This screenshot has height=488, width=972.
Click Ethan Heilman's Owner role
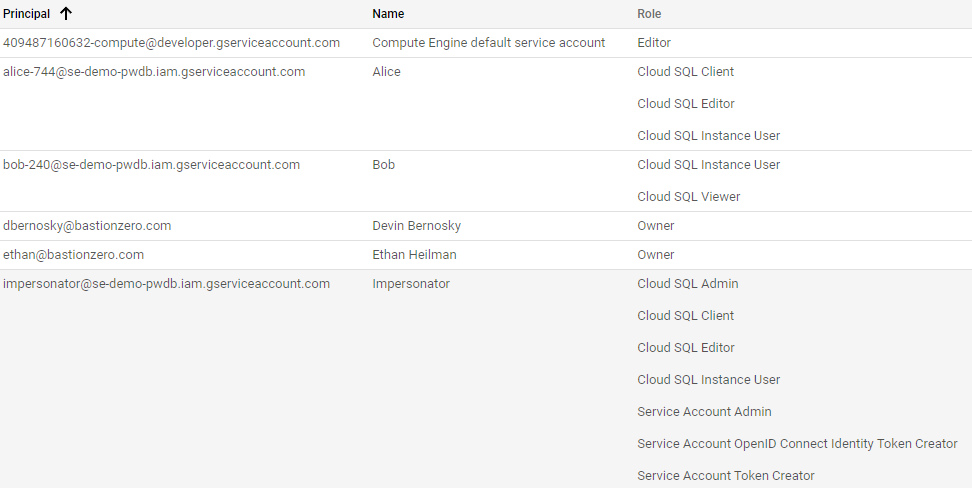(x=655, y=255)
